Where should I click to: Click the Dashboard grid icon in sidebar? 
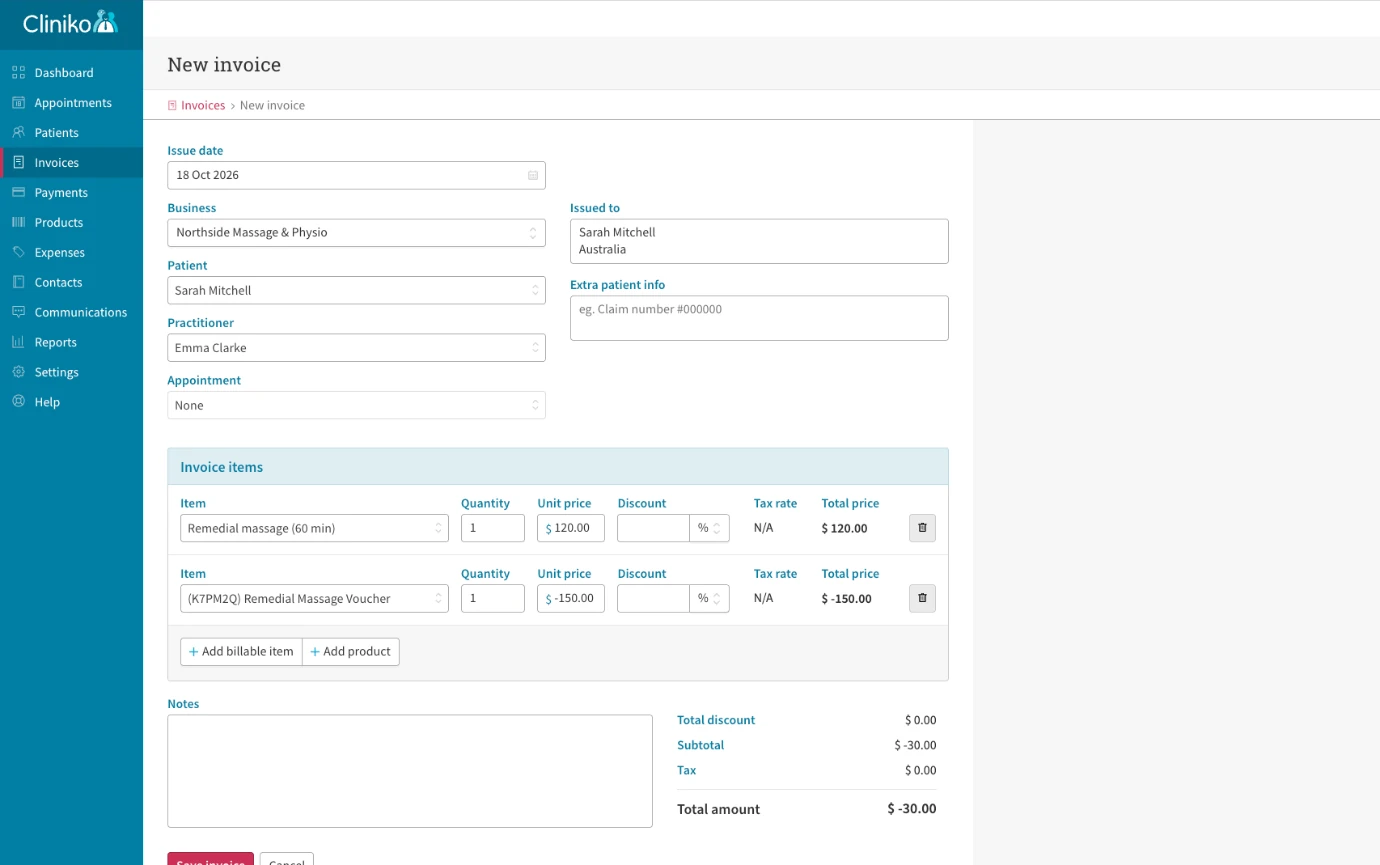tap(18, 72)
